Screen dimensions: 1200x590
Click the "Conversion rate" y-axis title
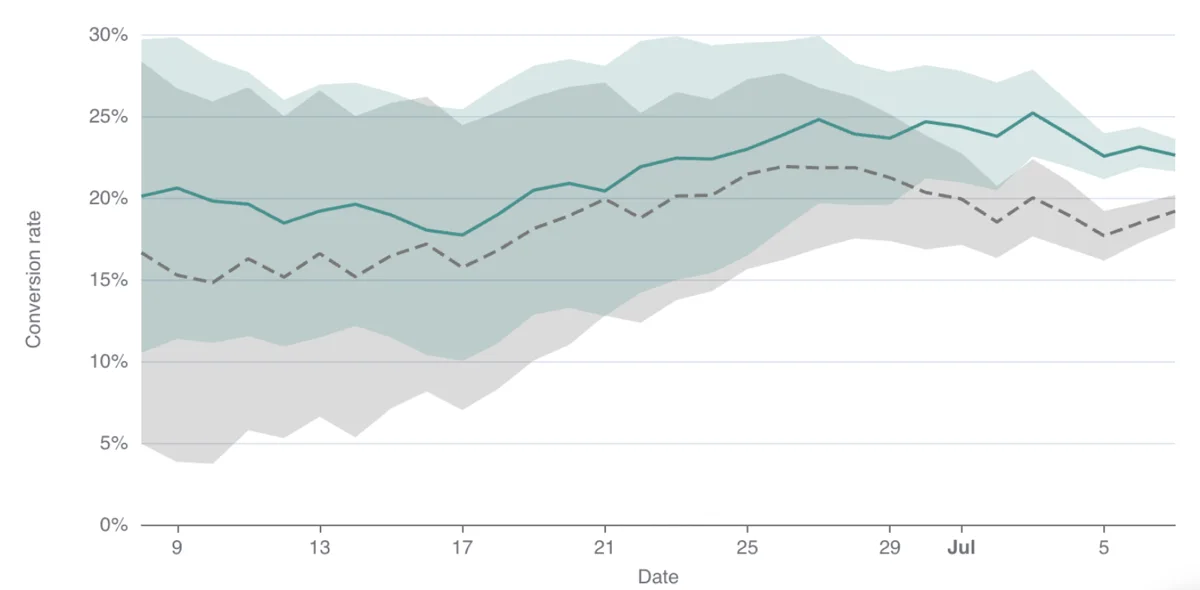34,279
